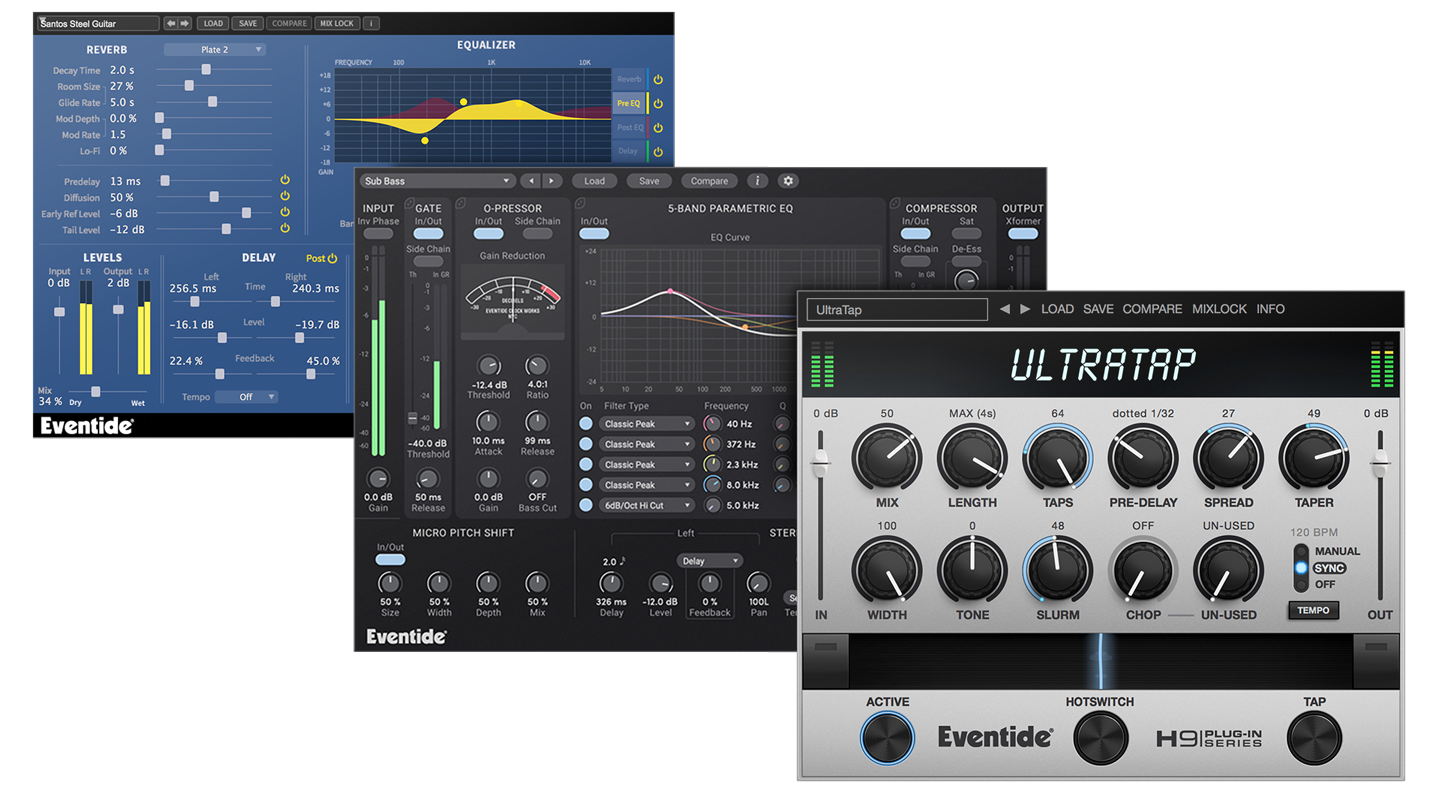Toggle the Pre EQ power icon

[657, 103]
